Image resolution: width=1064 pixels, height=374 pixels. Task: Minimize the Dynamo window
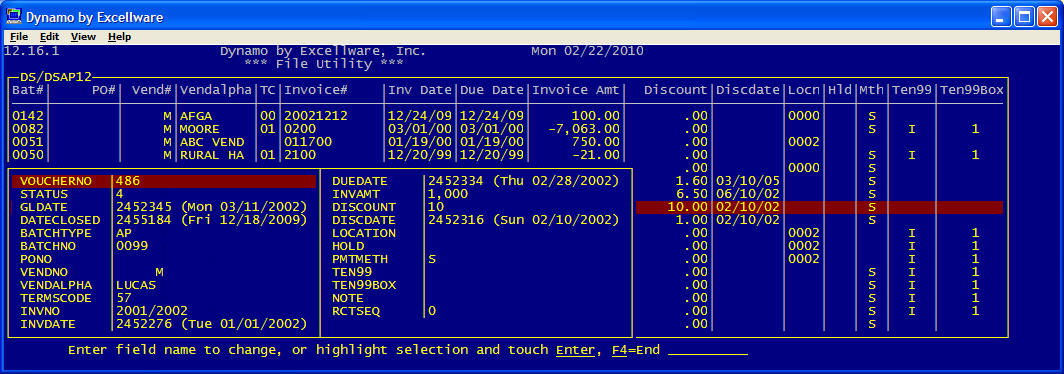[x=1002, y=16]
